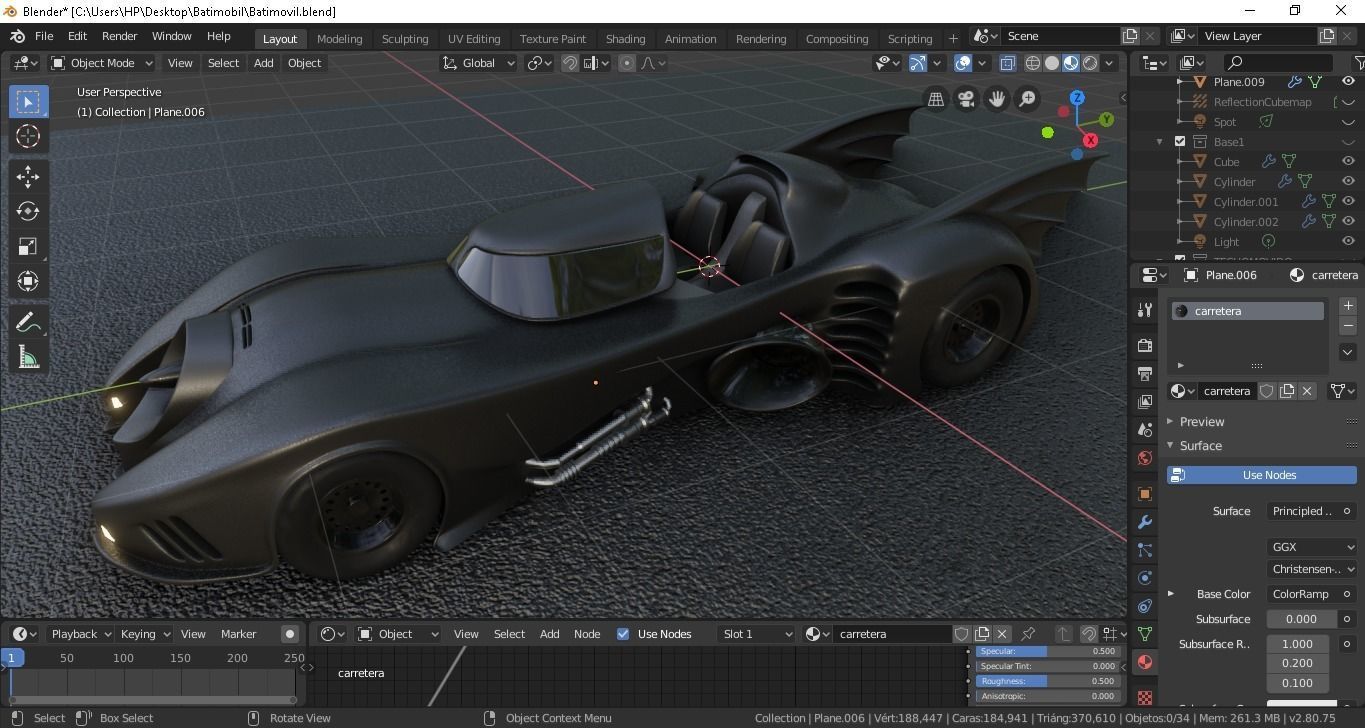Switch to wireframe viewport shading

point(1033,63)
